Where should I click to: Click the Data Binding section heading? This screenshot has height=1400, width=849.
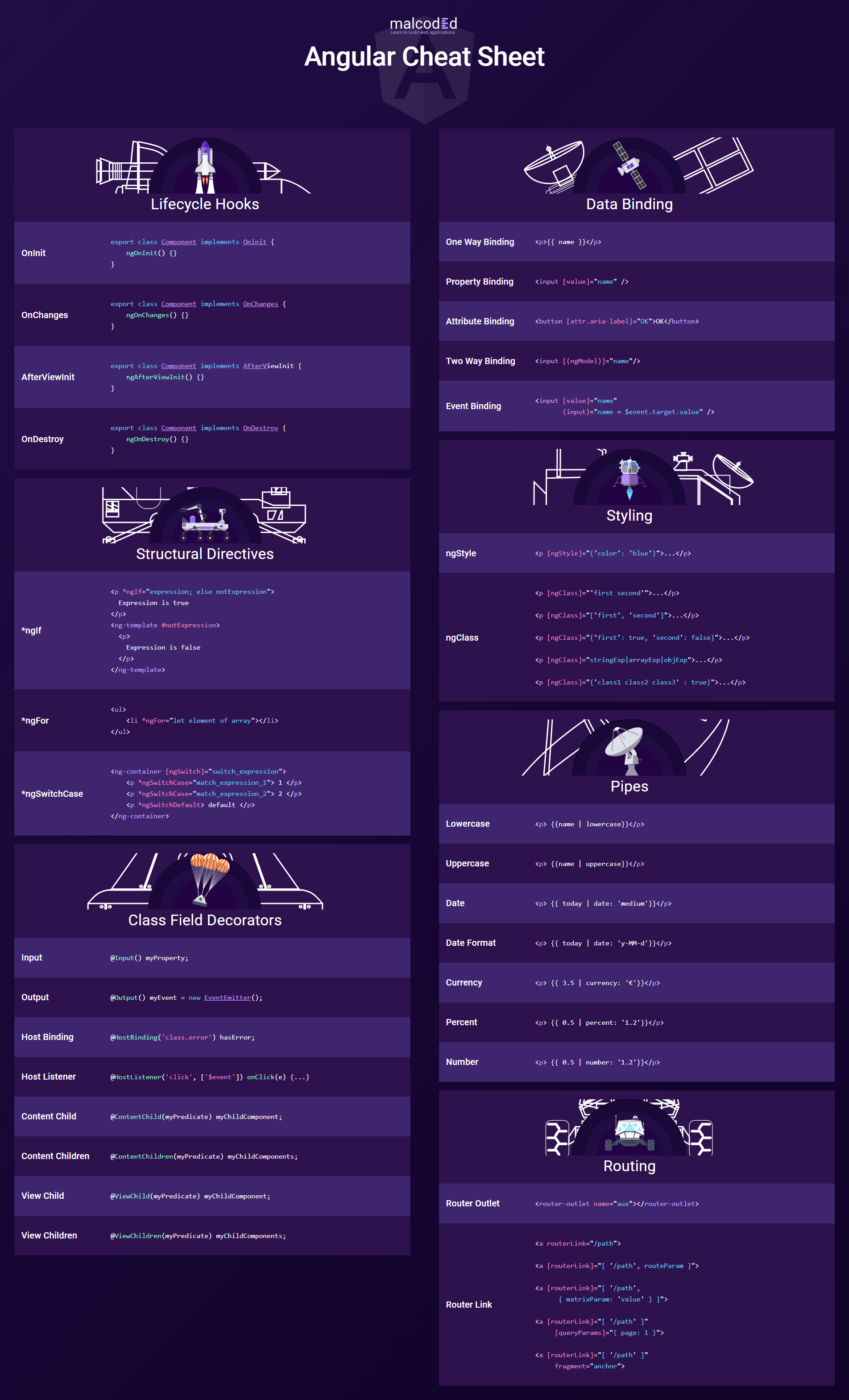(630, 204)
